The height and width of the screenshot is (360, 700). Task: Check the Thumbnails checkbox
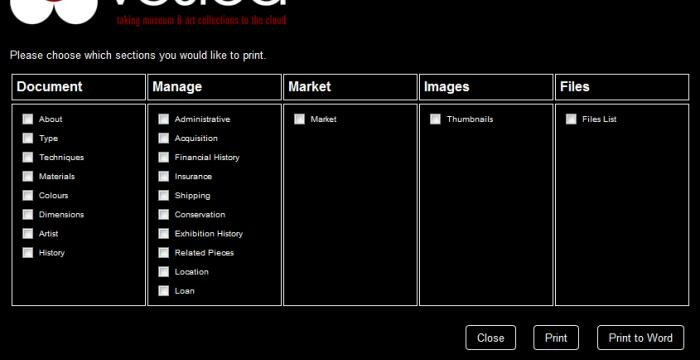[435, 119]
